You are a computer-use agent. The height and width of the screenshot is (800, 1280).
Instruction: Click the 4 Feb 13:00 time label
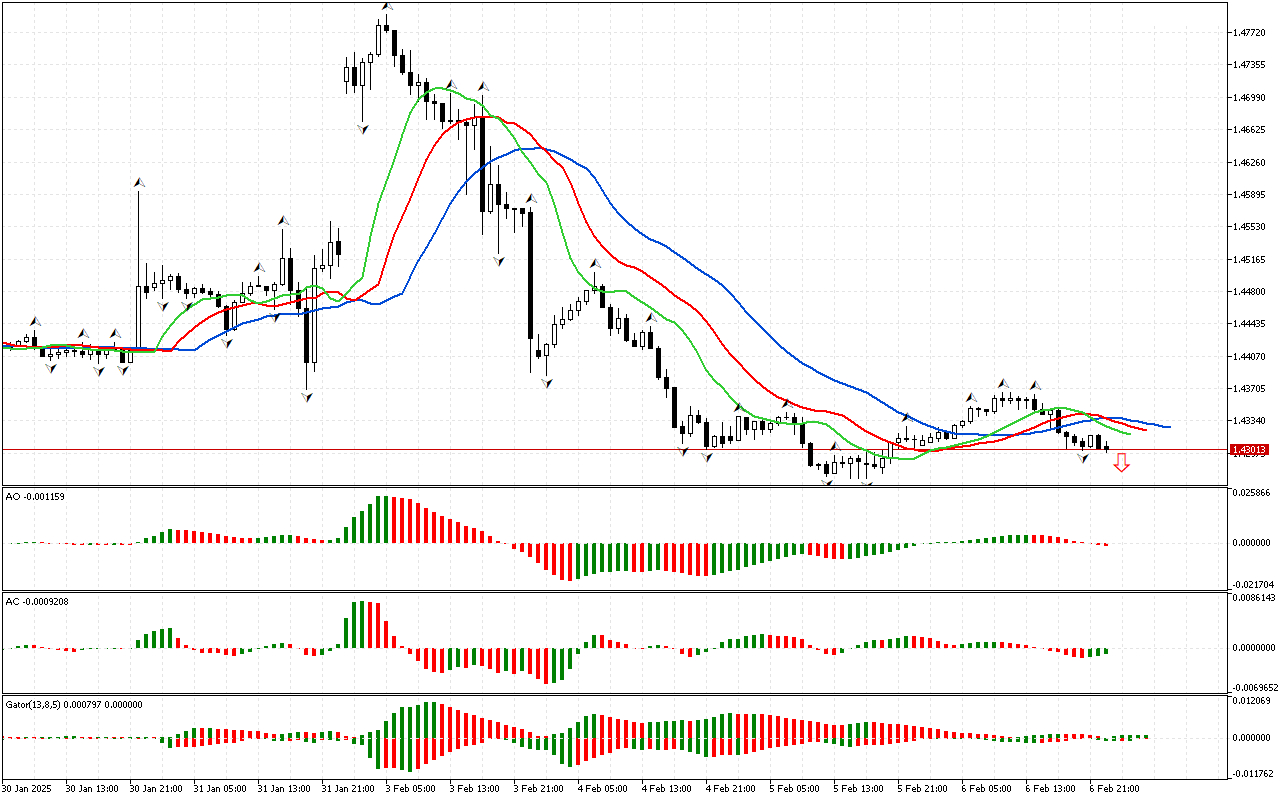(667, 789)
